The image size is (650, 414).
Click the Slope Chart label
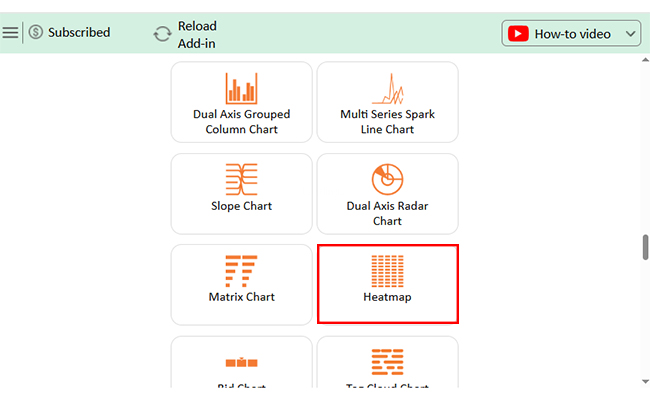[241, 206]
